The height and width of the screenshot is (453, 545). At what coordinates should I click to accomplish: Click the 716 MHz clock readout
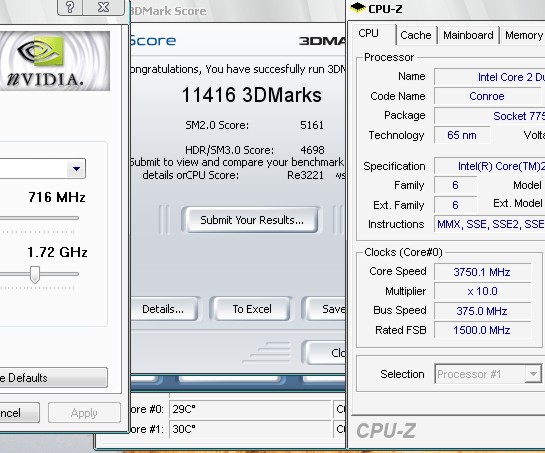(57, 197)
